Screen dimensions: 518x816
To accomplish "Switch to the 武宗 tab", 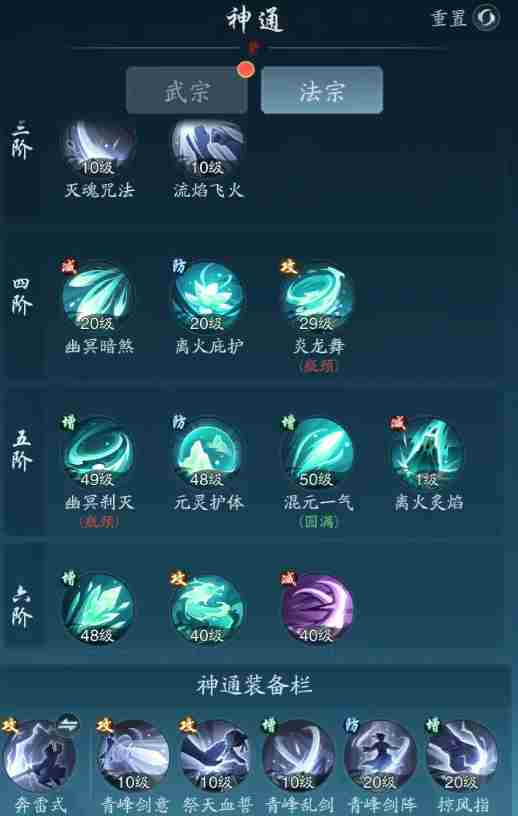I will (187, 90).
